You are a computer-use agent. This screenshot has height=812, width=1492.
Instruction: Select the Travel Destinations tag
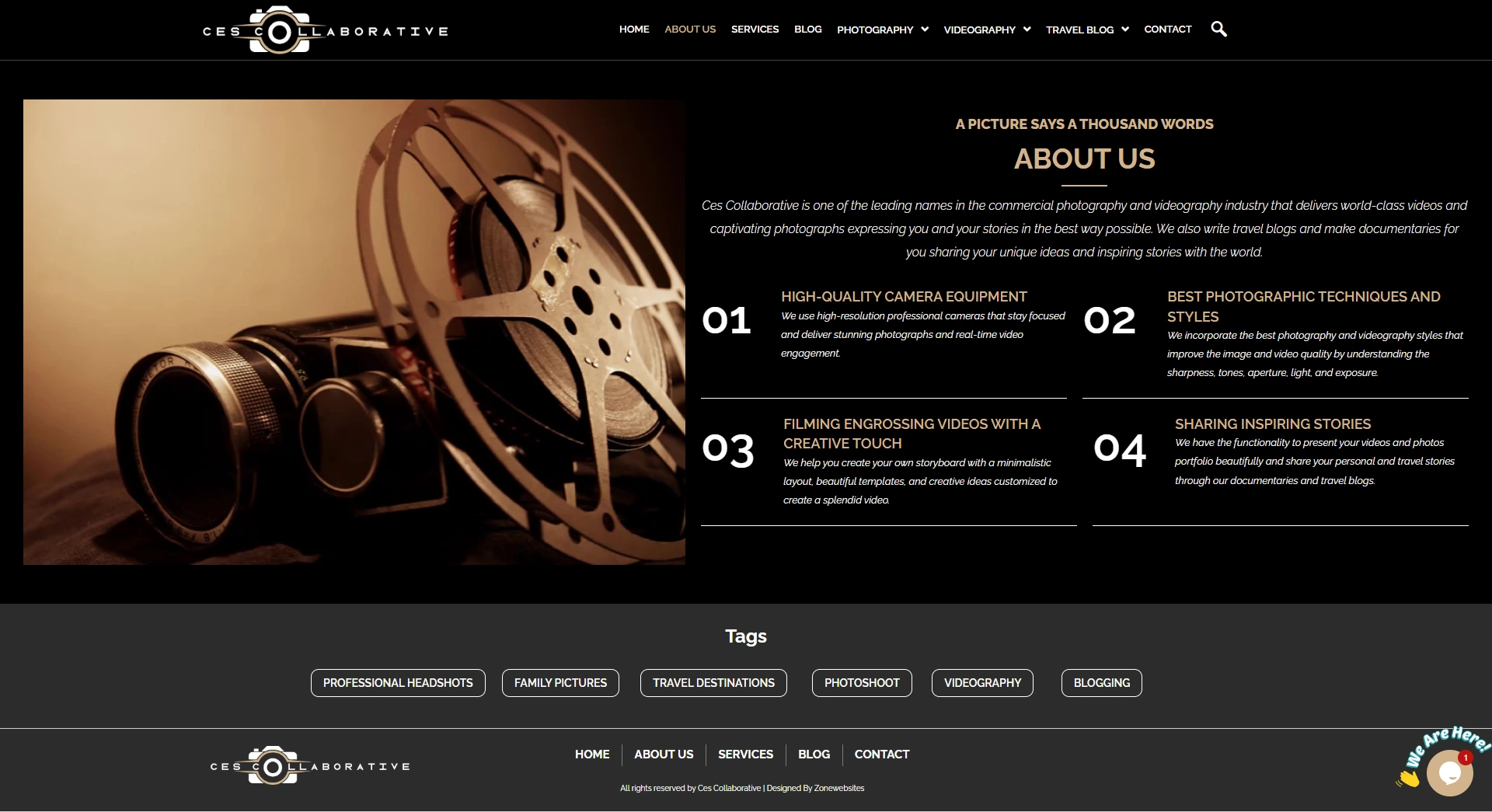[x=713, y=683]
